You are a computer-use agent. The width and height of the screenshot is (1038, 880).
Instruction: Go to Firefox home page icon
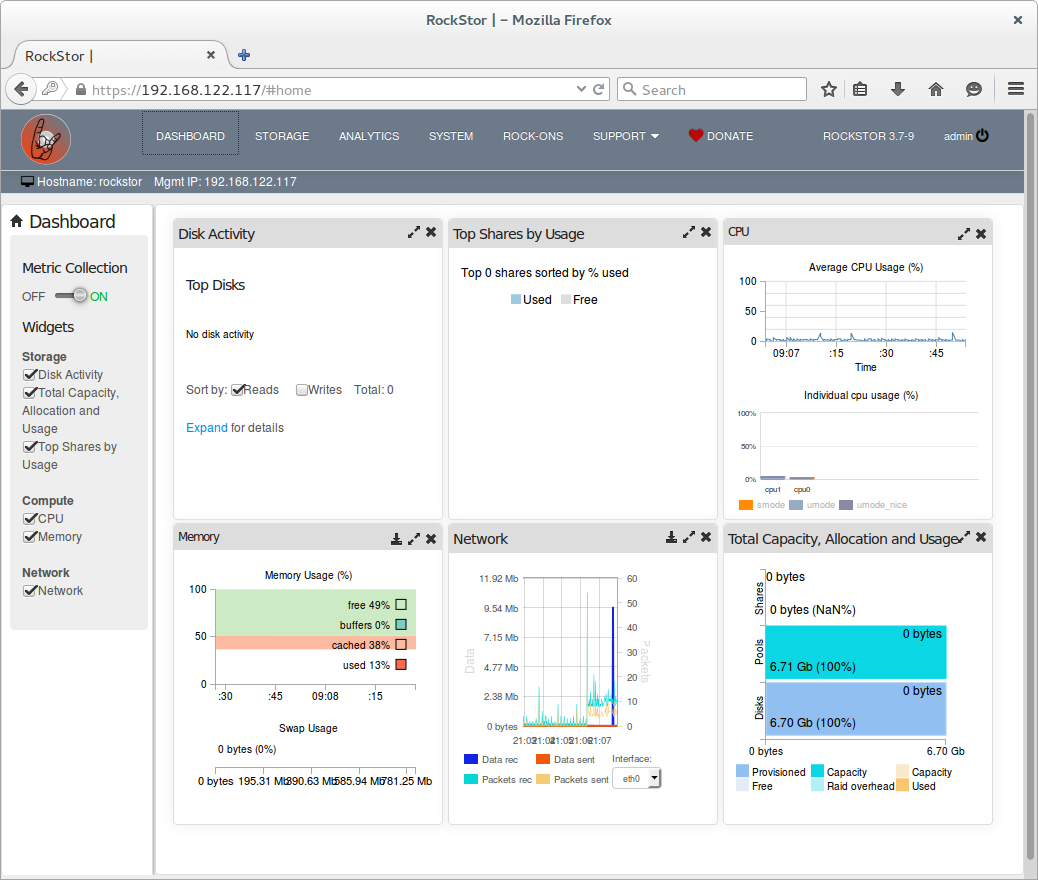tap(935, 89)
